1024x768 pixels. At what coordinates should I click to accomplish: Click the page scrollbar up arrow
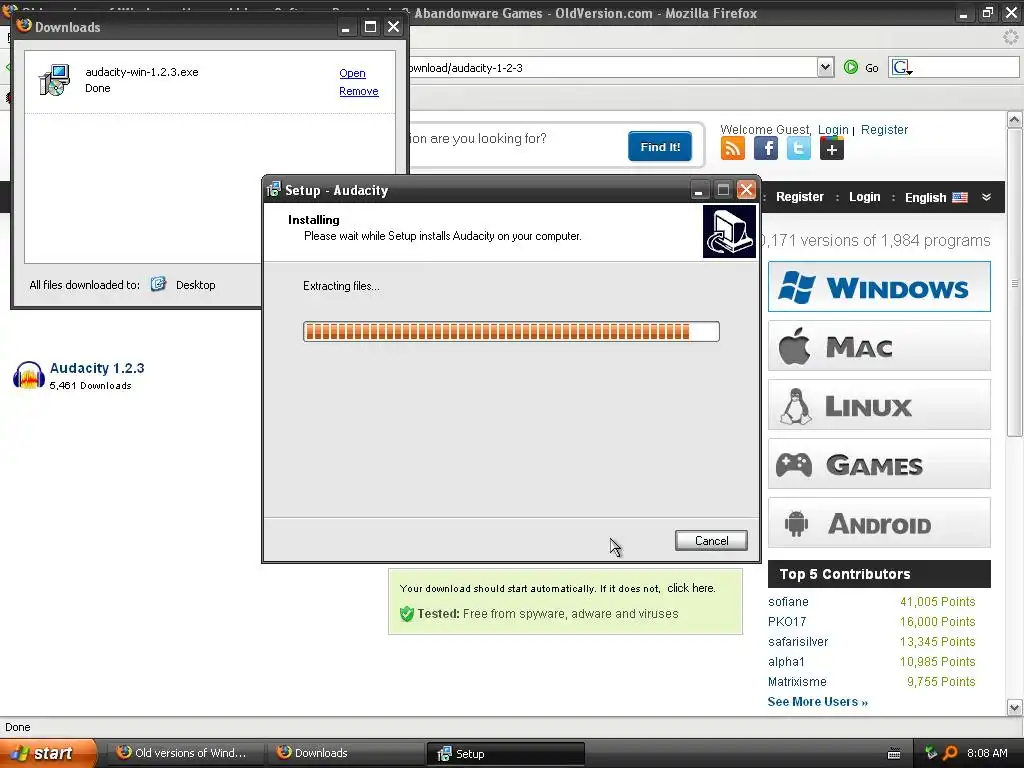coord(1014,120)
